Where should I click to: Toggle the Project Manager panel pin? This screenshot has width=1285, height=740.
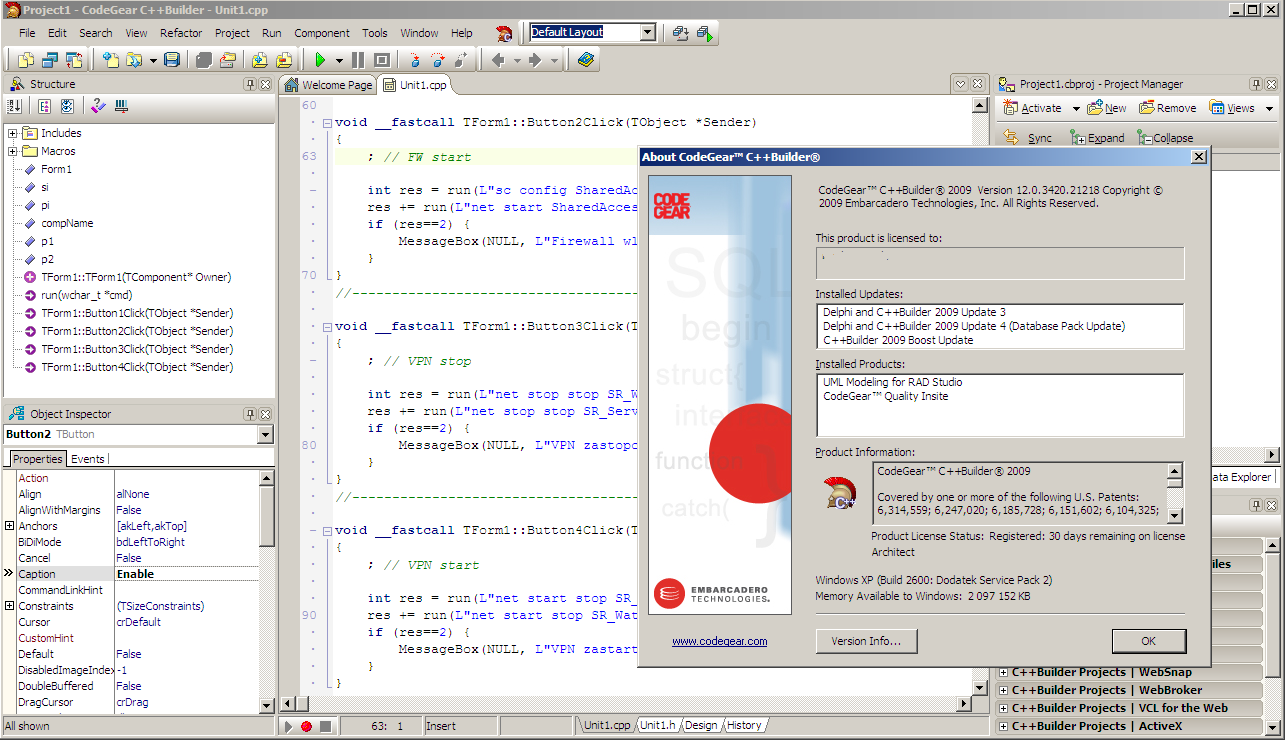[1258, 84]
